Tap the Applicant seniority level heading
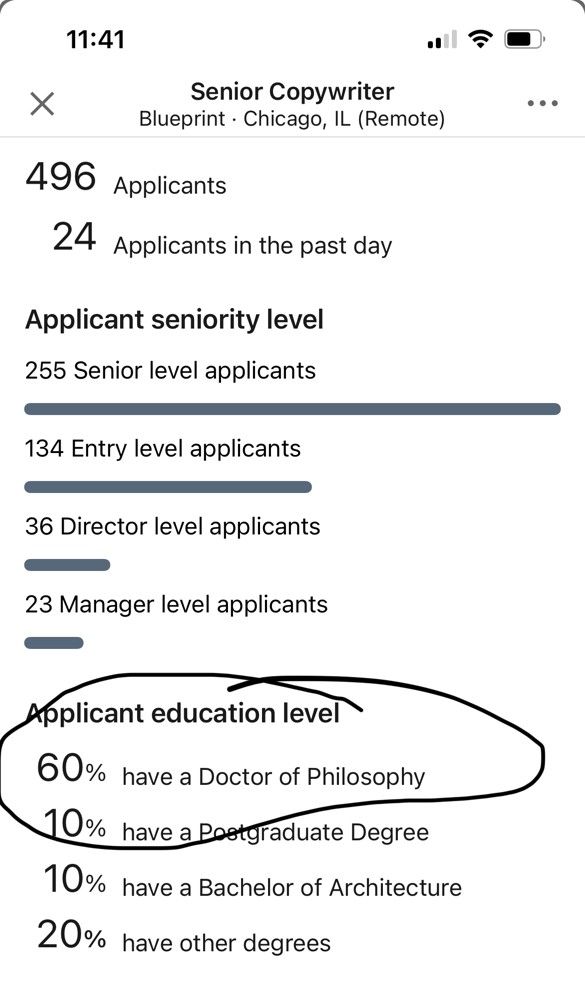This screenshot has height=1005, width=585. coord(174,319)
